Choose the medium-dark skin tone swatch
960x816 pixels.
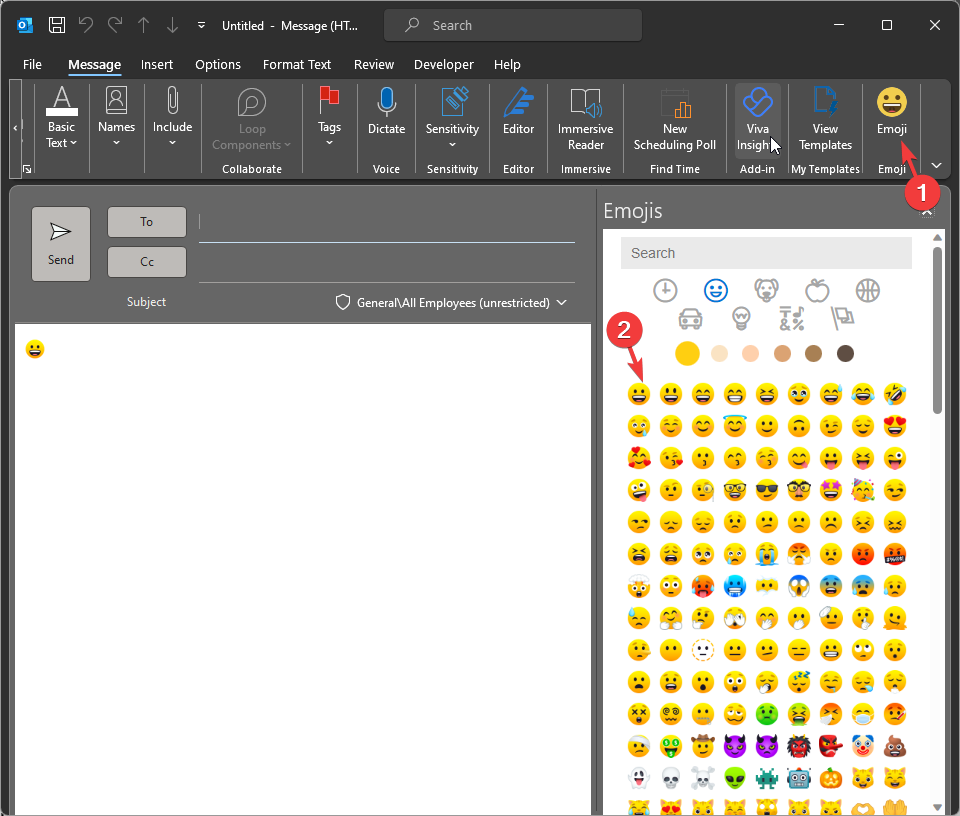[x=814, y=353]
